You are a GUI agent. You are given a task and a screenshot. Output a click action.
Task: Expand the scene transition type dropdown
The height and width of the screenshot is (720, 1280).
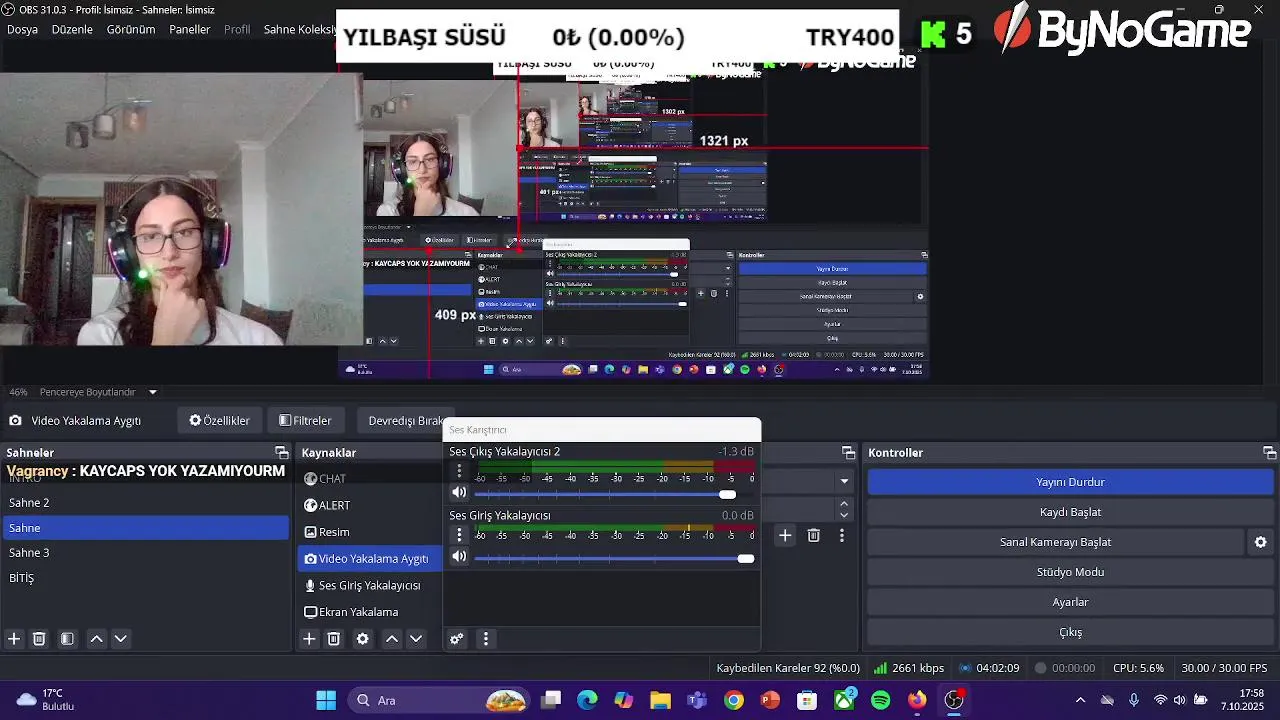tap(844, 481)
